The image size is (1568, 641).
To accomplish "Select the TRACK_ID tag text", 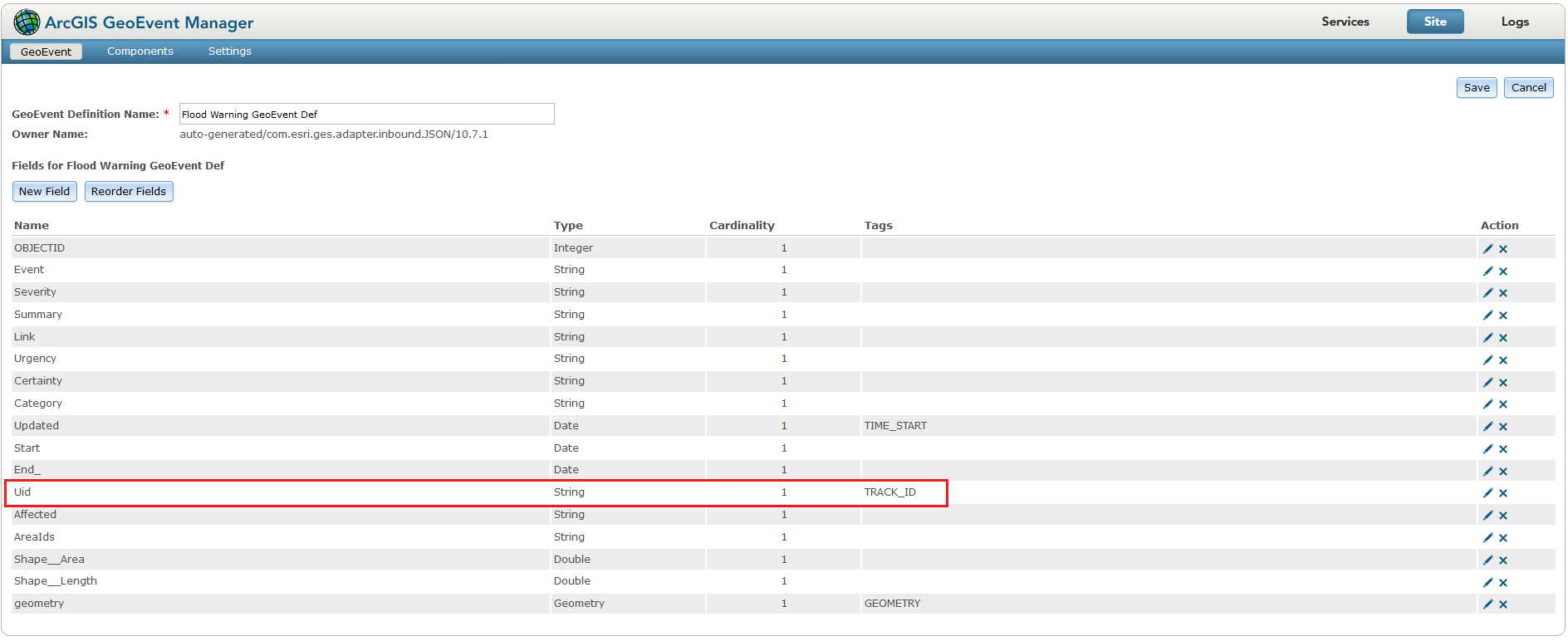I will [890, 492].
